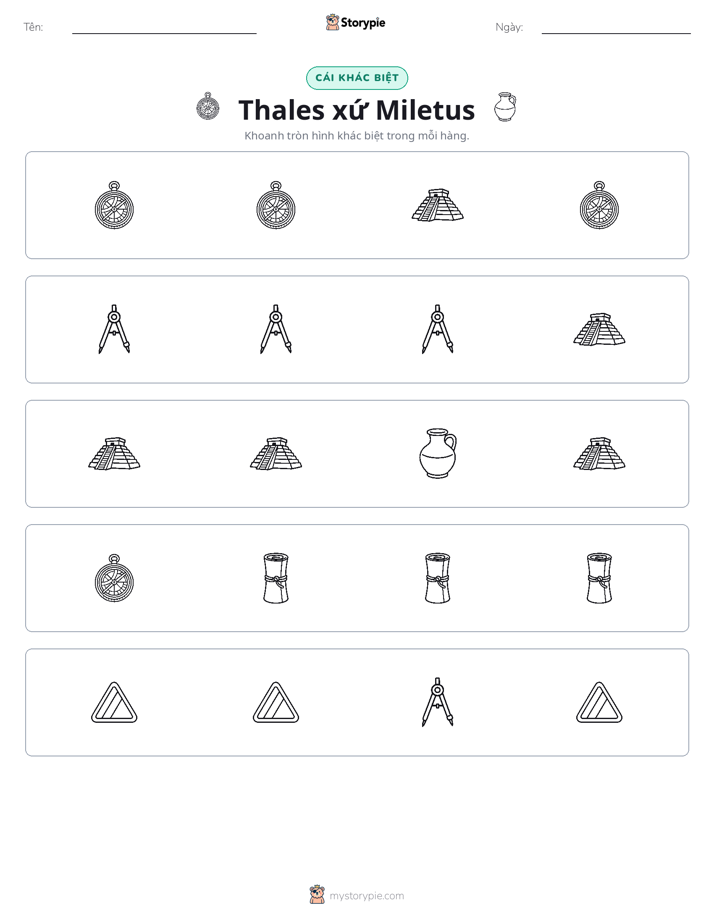Screen dimensions: 714x924
Task: Select the jug in the third row
Action: coord(438,453)
